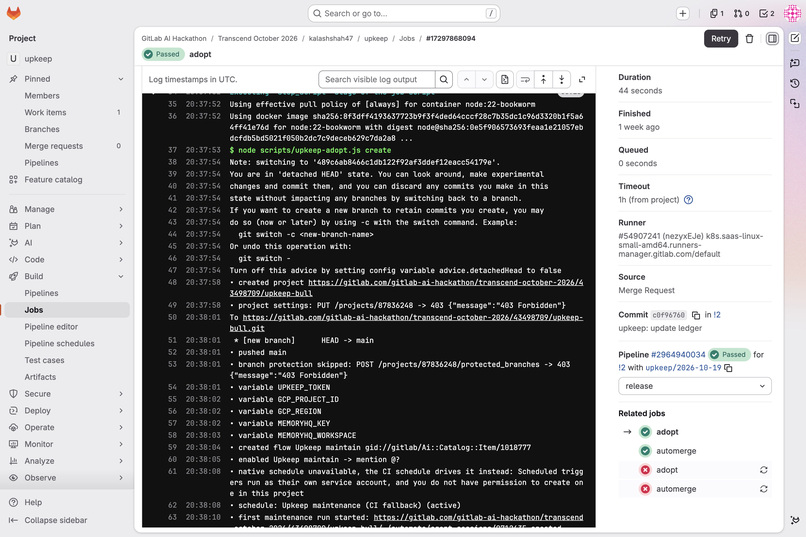Open passed automerge related job
The height and width of the screenshot is (537, 806).
[676, 451]
